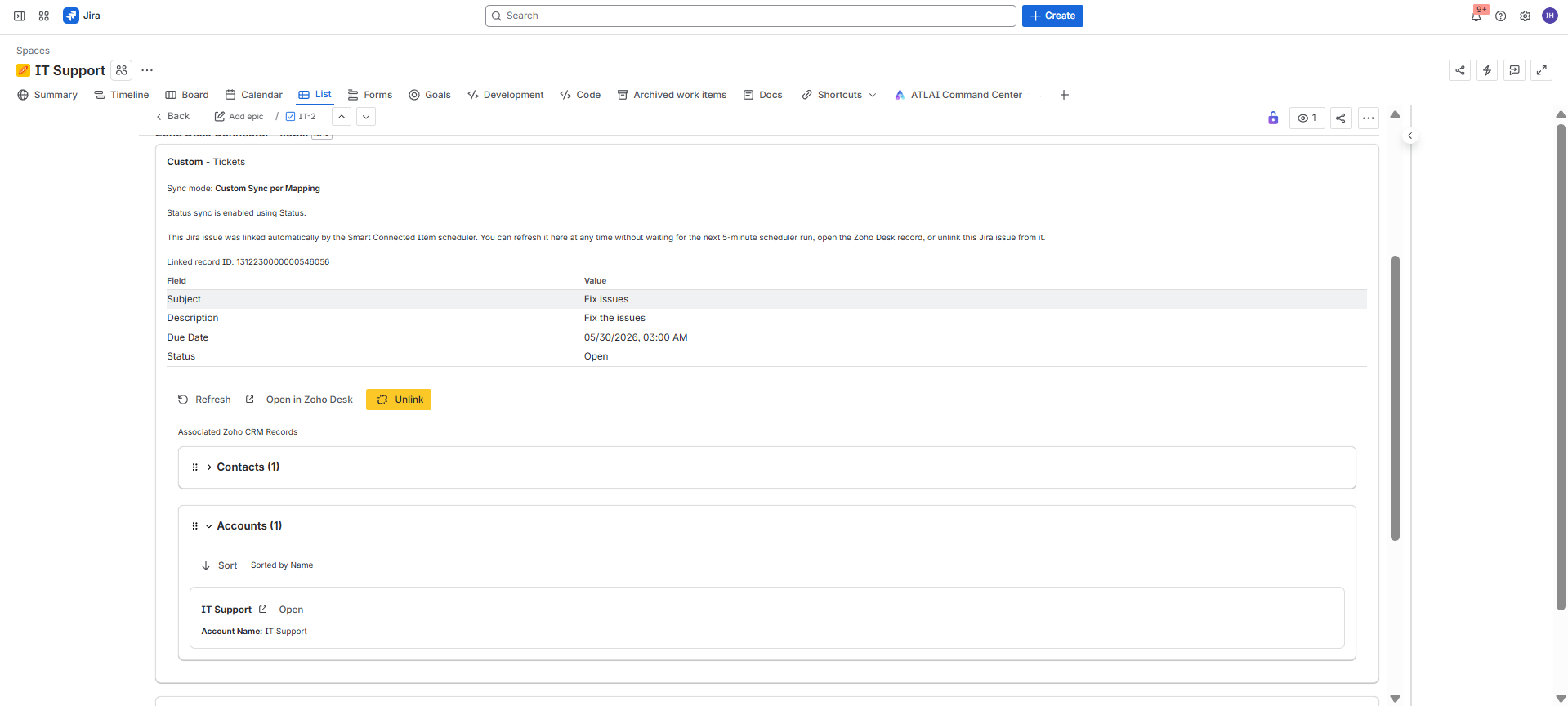Viewport: 1568px width, 706px height.
Task: Open the help question-mark icon
Action: 1501,16
